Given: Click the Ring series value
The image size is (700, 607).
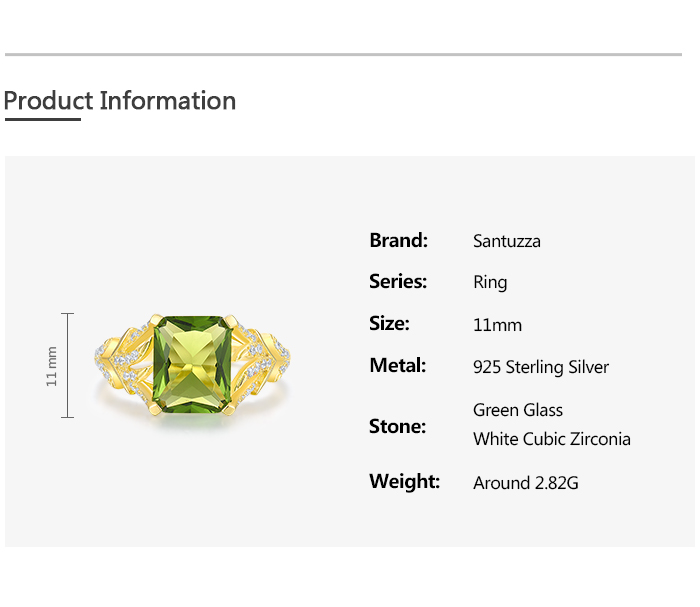Looking at the screenshot, I should (490, 283).
